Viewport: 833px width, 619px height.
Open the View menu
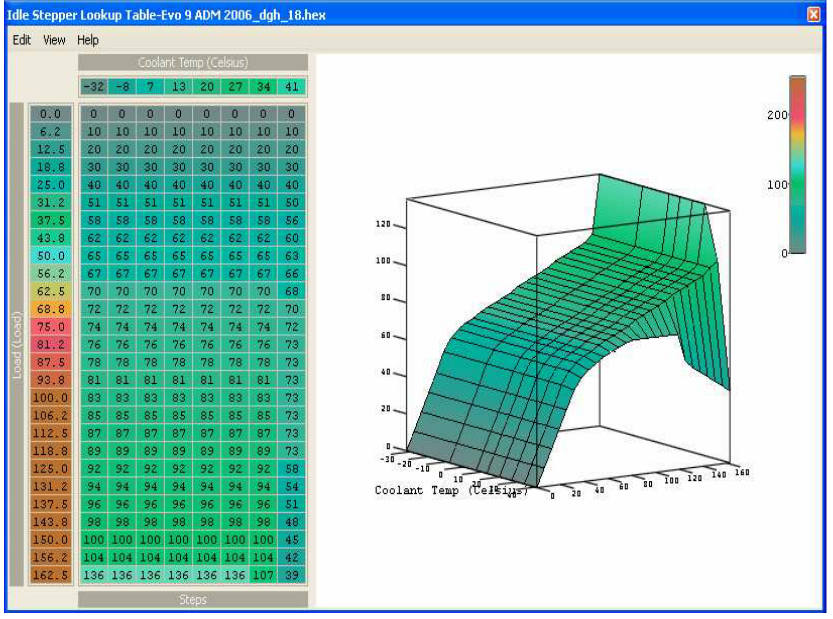(x=54, y=40)
